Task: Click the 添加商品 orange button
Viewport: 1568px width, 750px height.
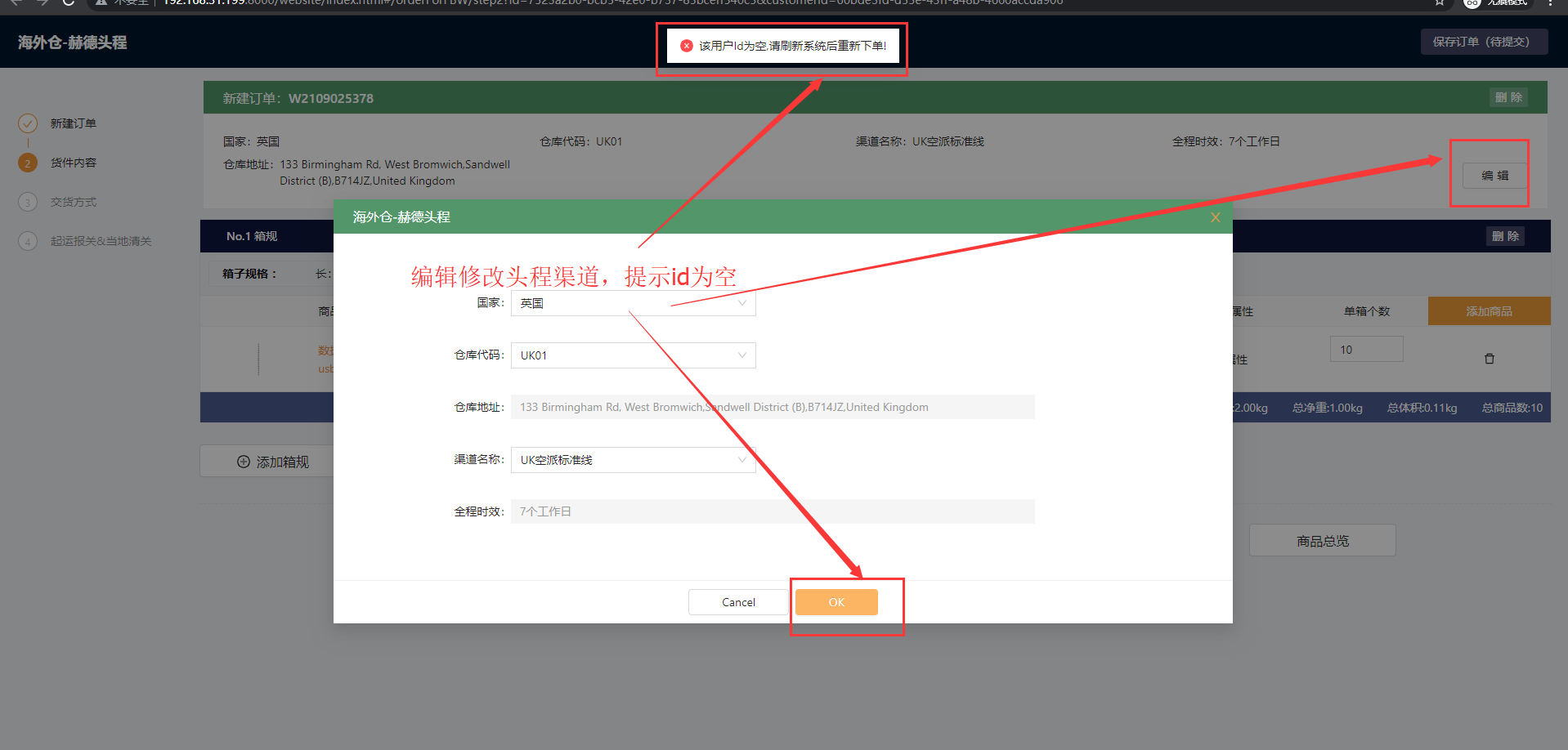Action: [1488, 311]
